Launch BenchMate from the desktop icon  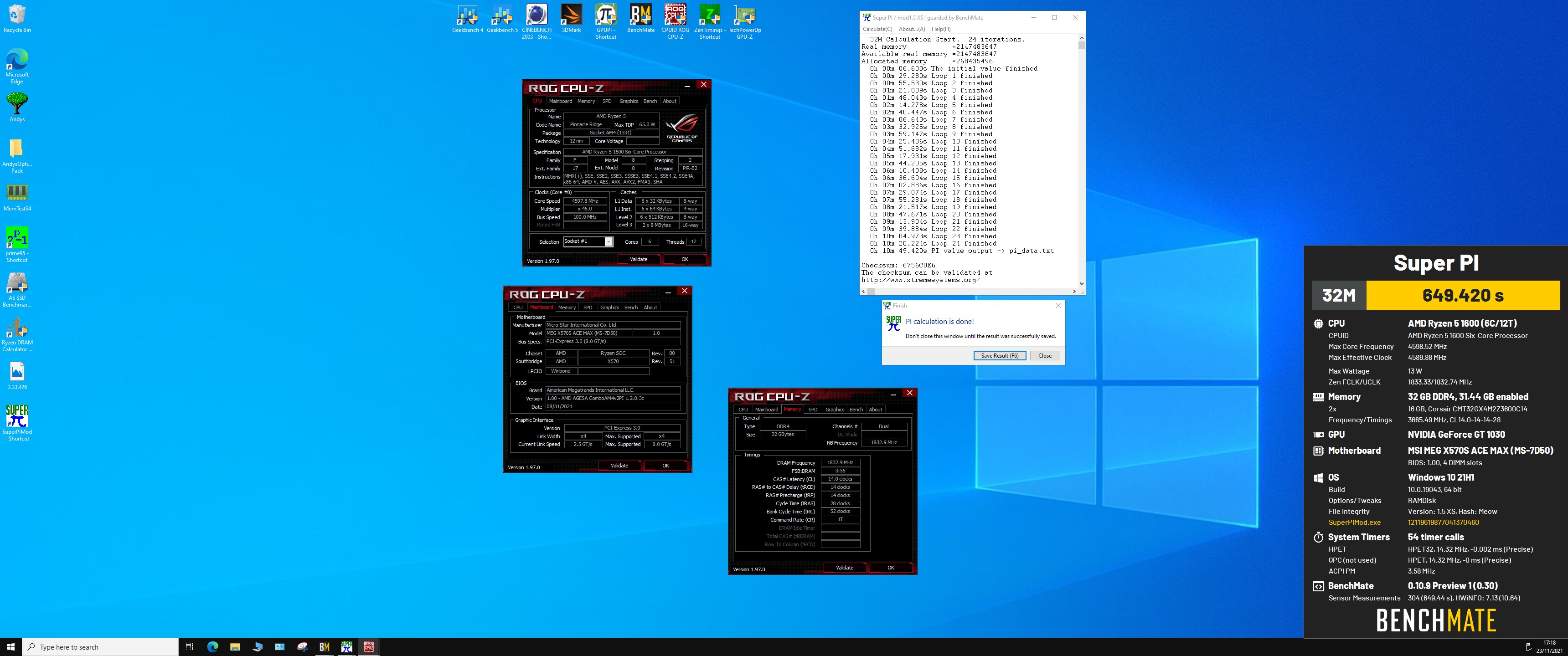tap(640, 18)
